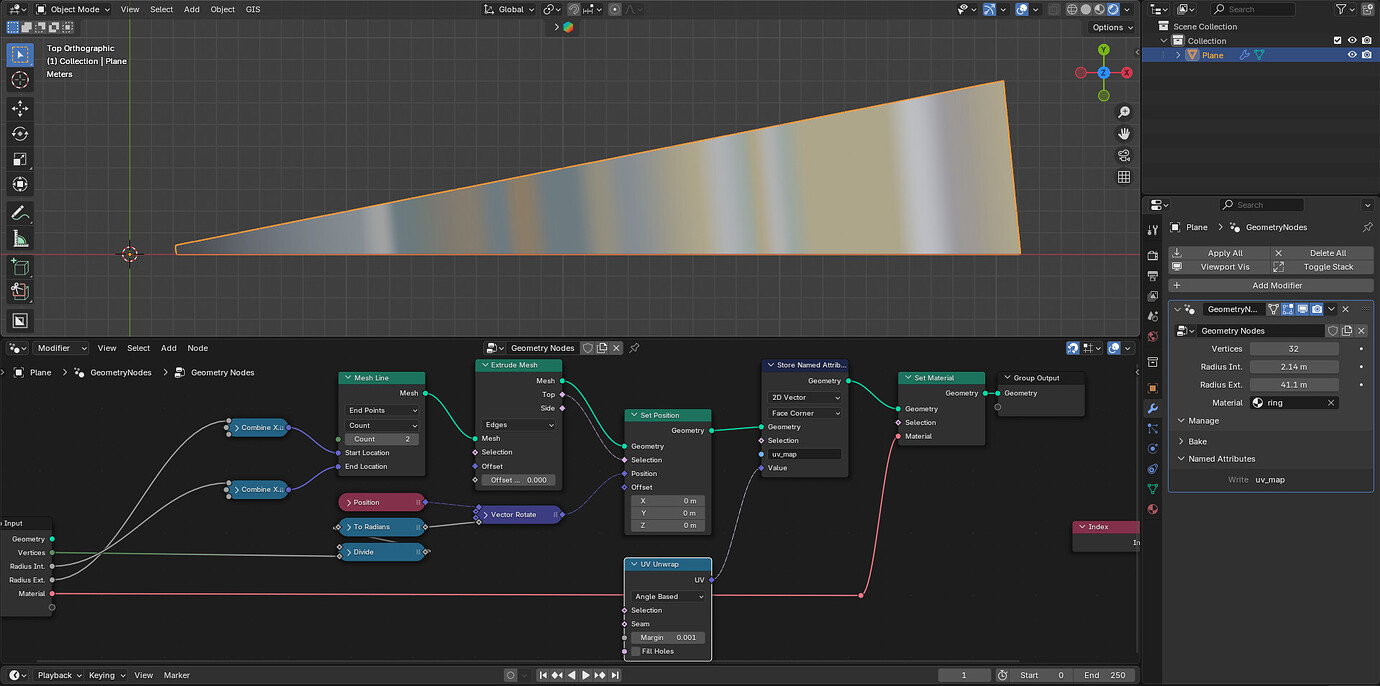Click the Delete All button
The height and width of the screenshot is (686, 1380).
click(x=1322, y=253)
